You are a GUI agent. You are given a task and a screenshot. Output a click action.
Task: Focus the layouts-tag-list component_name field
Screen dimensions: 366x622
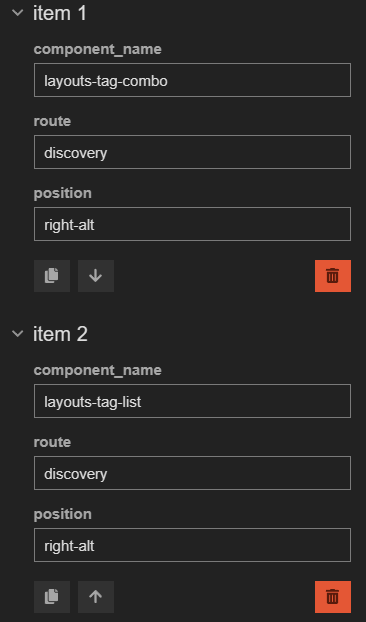point(192,401)
